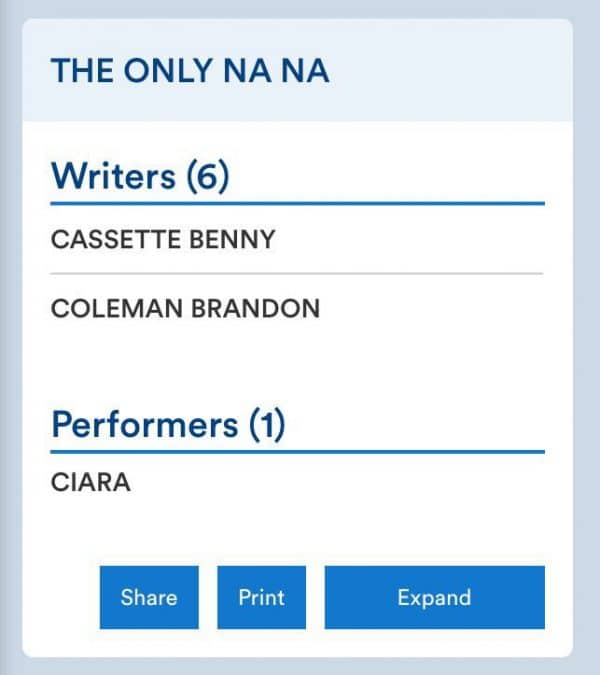Screen dimensions: 600x675
Task: Click the Share button
Action: tap(149, 598)
